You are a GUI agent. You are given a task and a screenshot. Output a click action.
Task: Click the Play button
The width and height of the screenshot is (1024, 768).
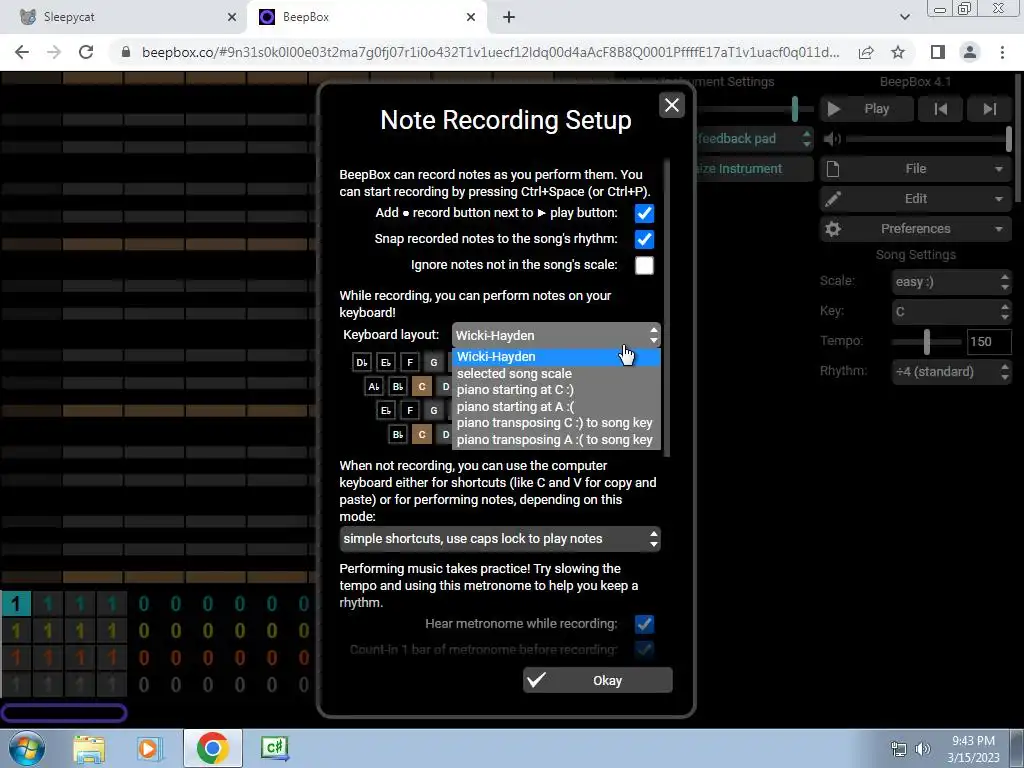[866, 109]
